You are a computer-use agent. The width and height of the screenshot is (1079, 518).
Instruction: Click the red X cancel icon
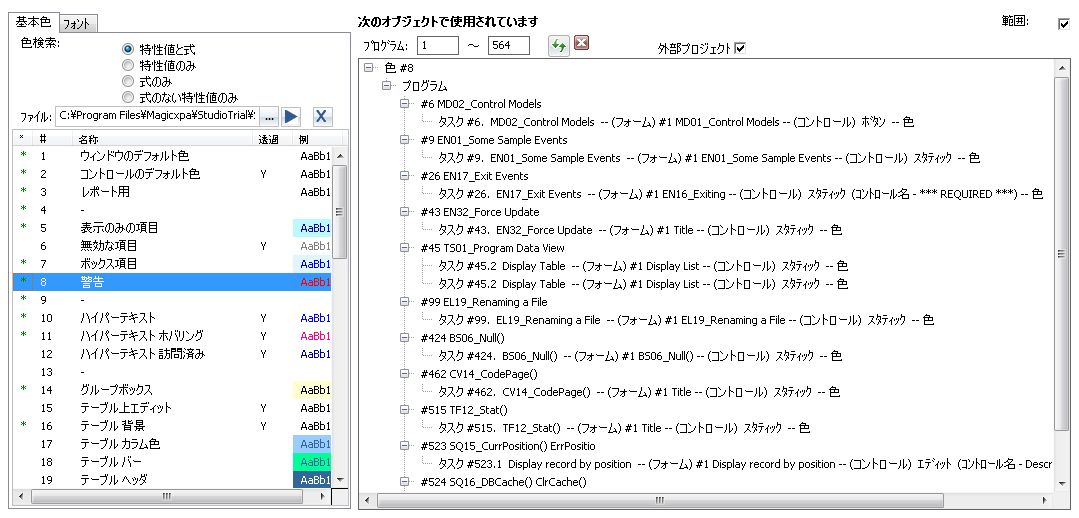click(581, 43)
